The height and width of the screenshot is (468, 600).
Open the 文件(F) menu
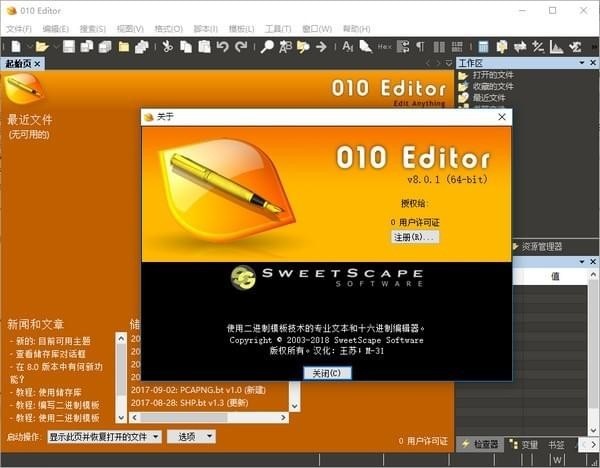(18, 29)
